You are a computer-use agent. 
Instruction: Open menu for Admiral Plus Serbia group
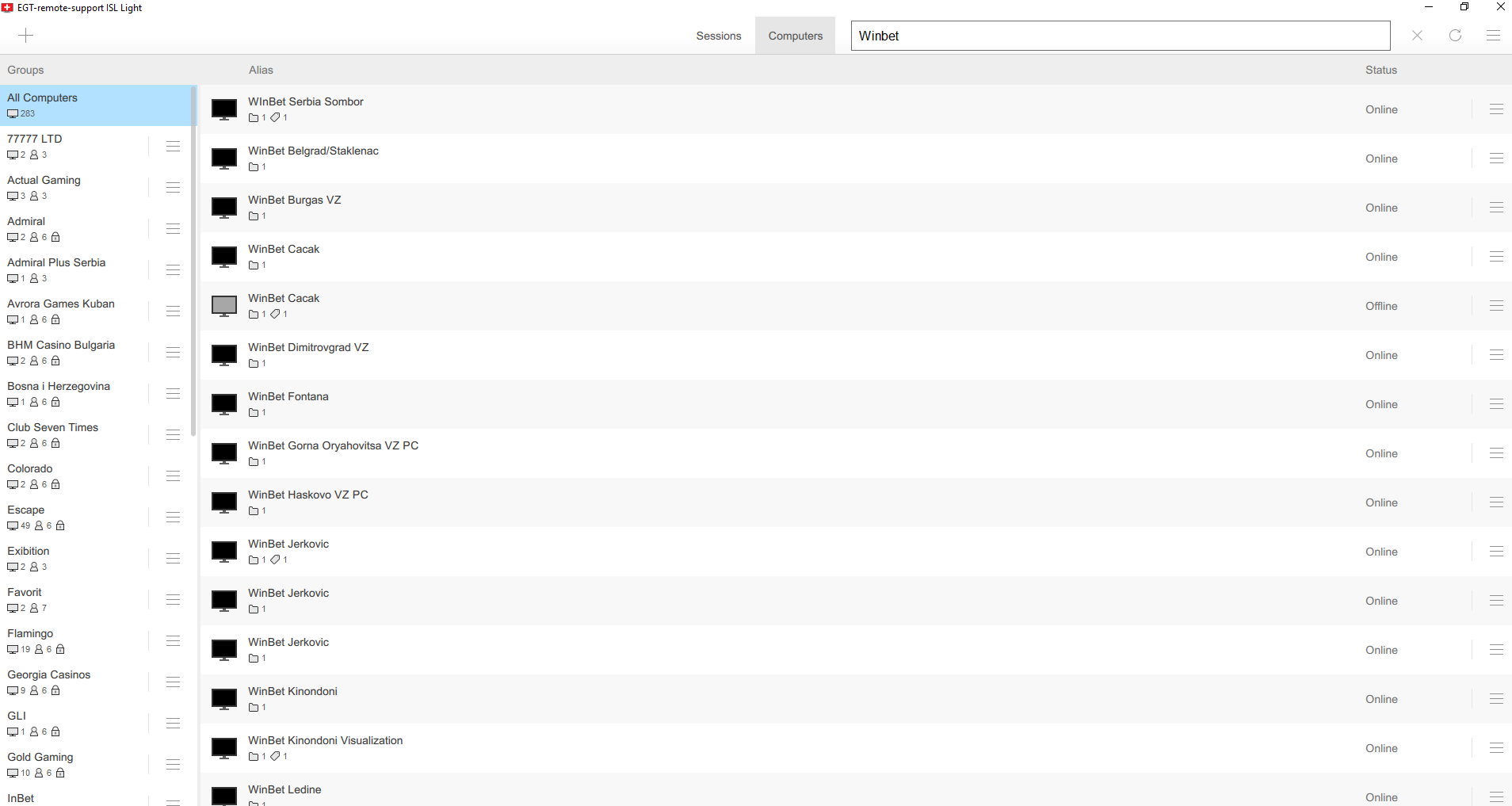point(173,270)
